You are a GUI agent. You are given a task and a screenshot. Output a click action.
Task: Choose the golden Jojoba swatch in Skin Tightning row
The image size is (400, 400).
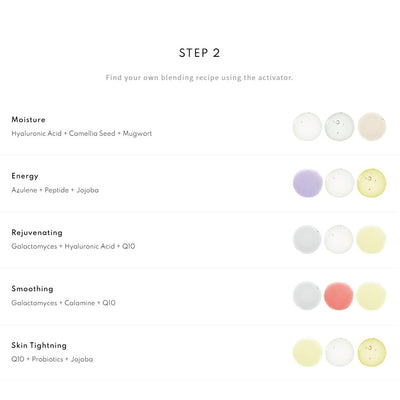[x=372, y=353]
